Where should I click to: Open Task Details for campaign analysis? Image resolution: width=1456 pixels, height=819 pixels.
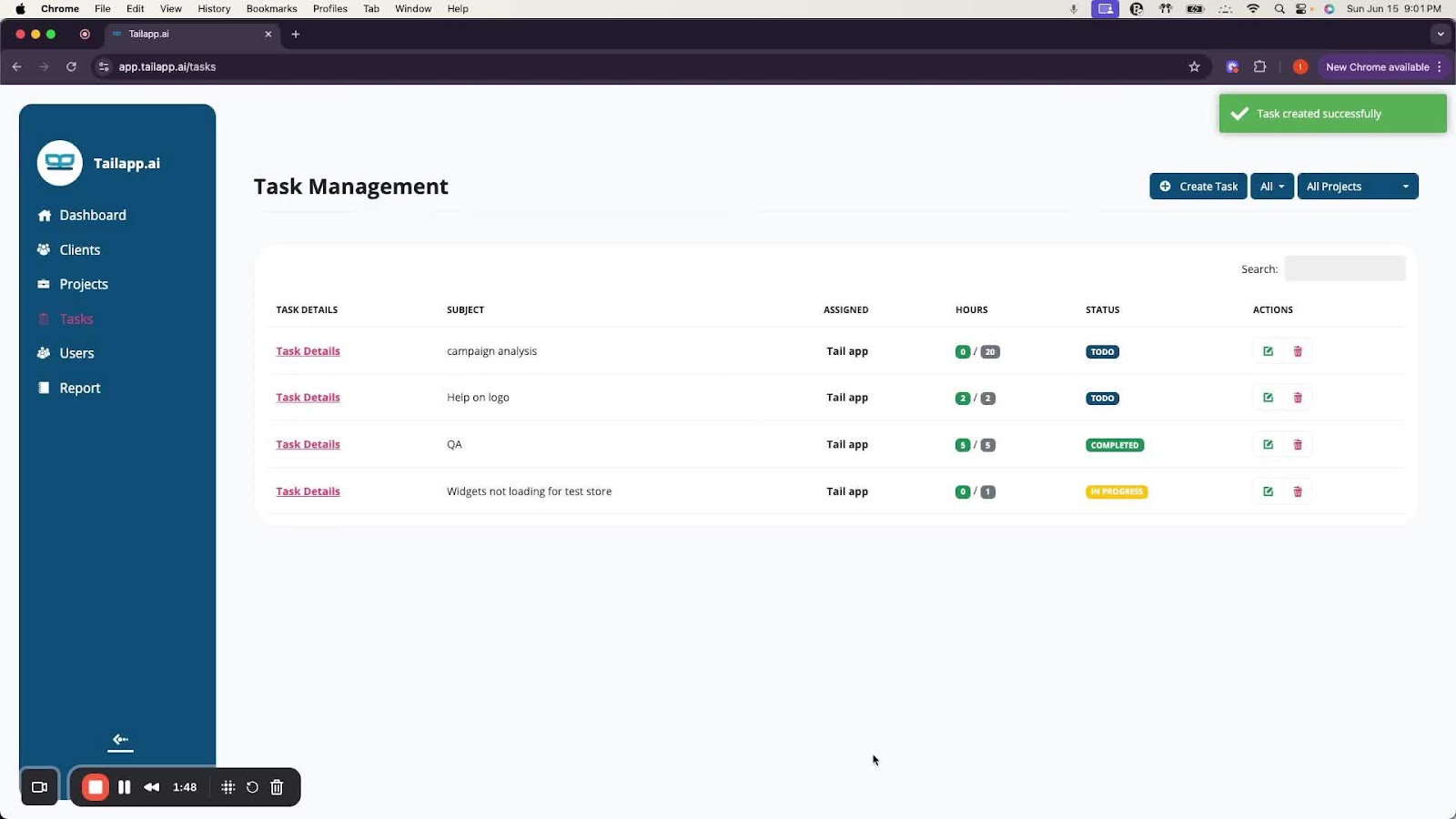coord(308,351)
